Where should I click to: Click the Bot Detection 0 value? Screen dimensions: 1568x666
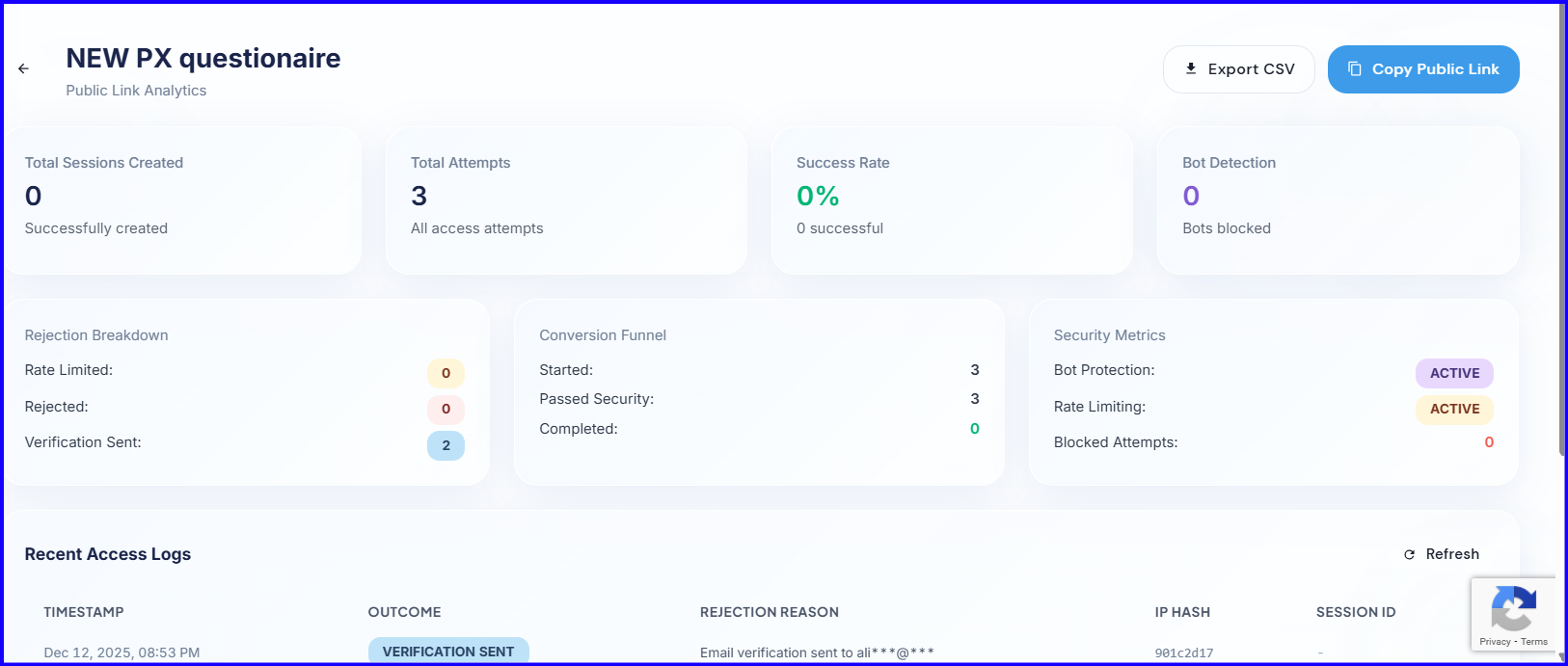click(x=1191, y=196)
